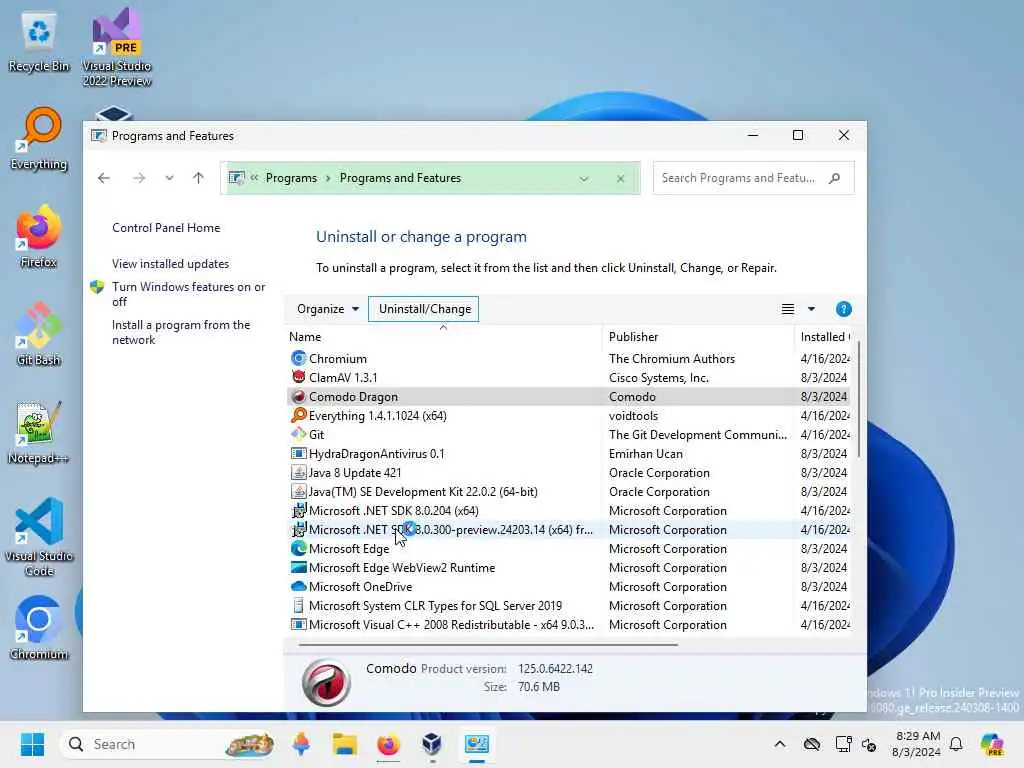Screen dimensions: 1024x768
Task: Show hidden icons tray chevron
Action: coord(780,744)
